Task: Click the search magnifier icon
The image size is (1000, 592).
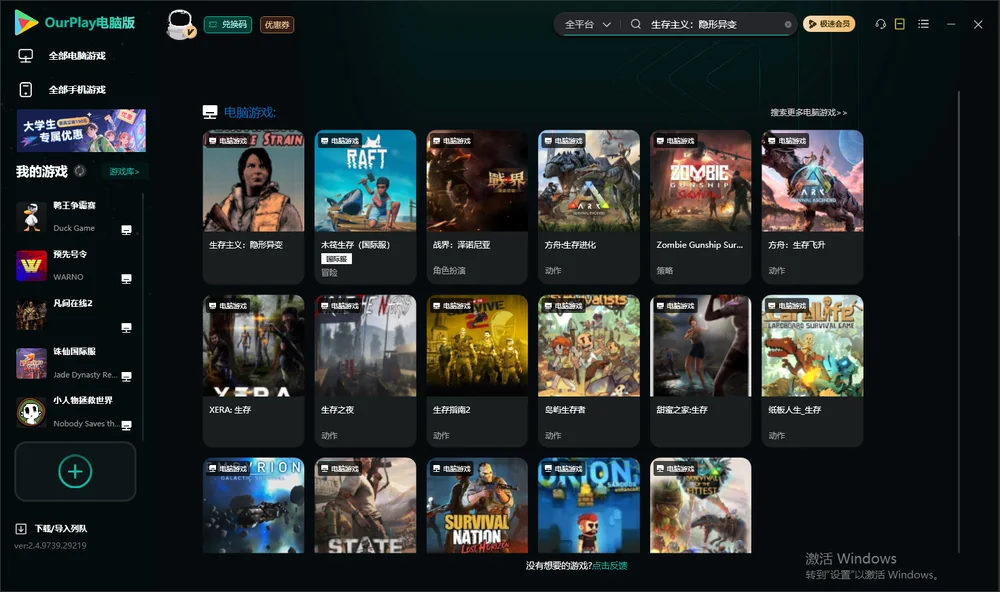Action: [636, 24]
